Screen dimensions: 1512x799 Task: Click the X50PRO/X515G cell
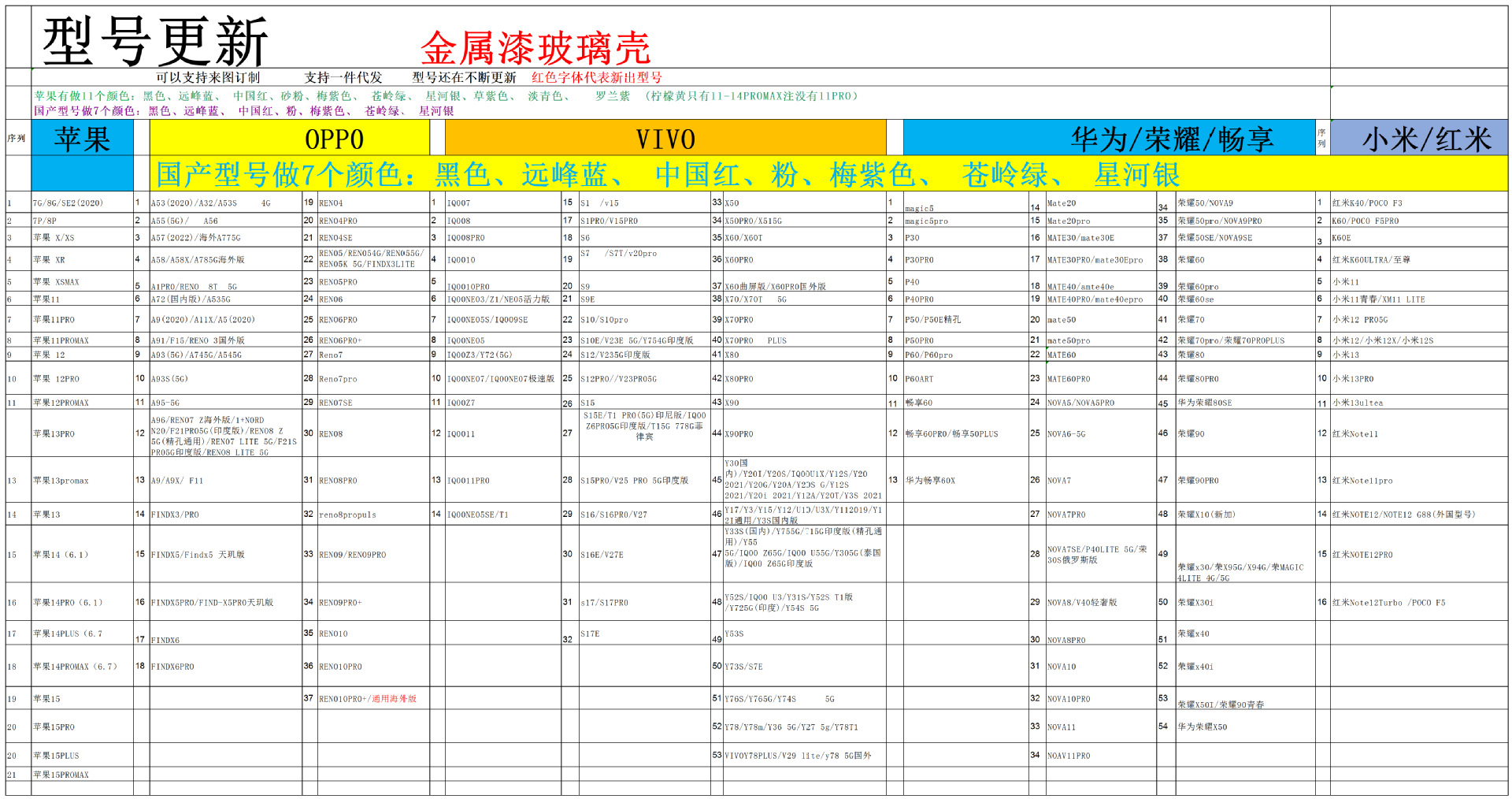804,221
